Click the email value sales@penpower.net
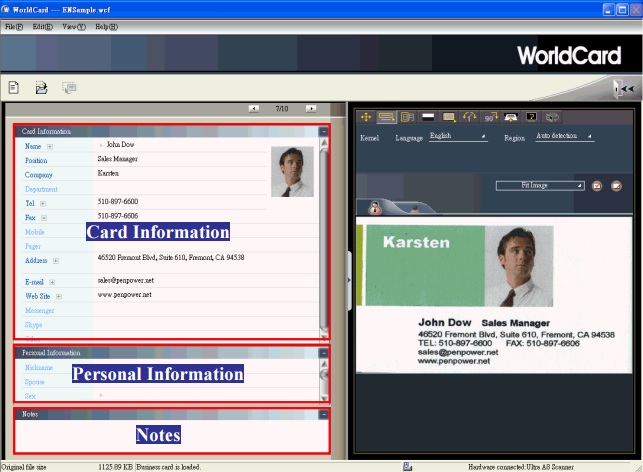The image size is (643, 472). click(x=125, y=280)
